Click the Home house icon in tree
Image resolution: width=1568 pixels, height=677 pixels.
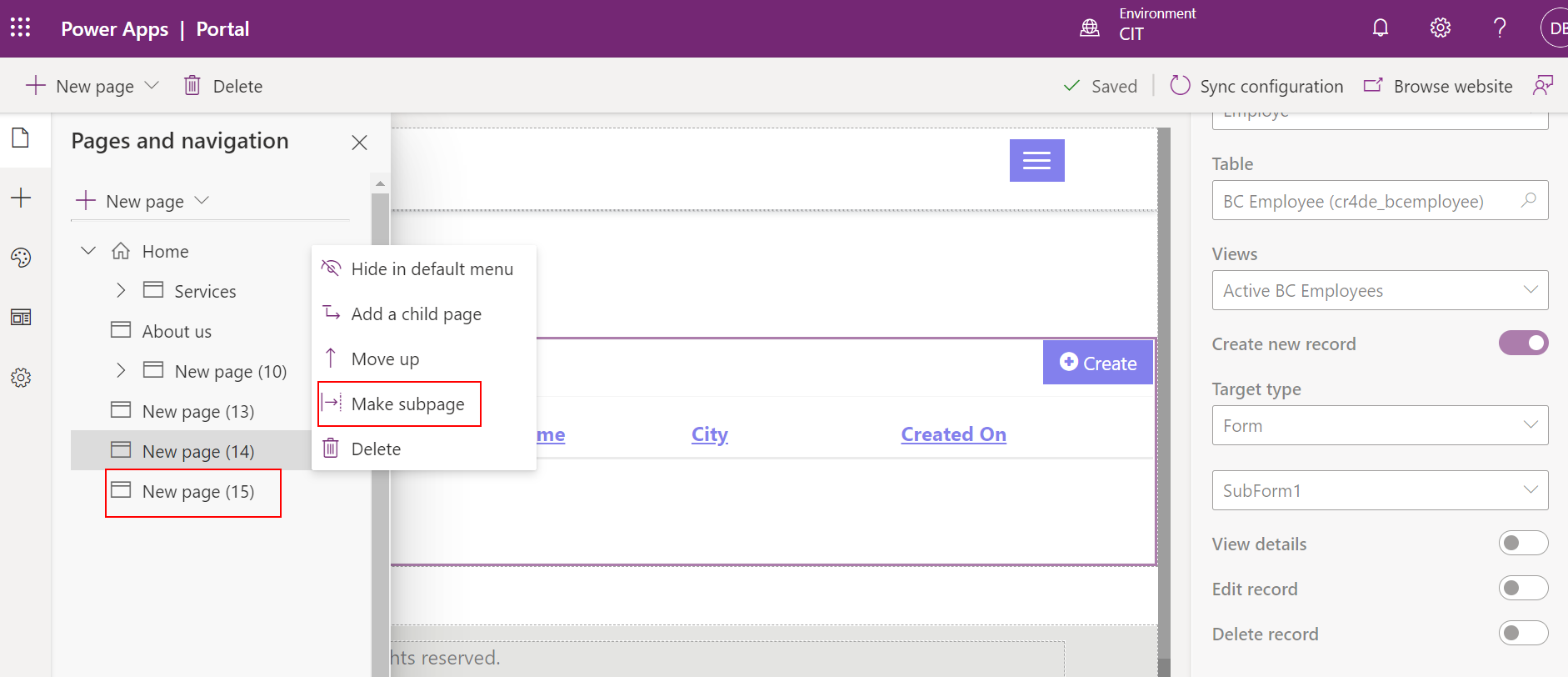pos(121,251)
